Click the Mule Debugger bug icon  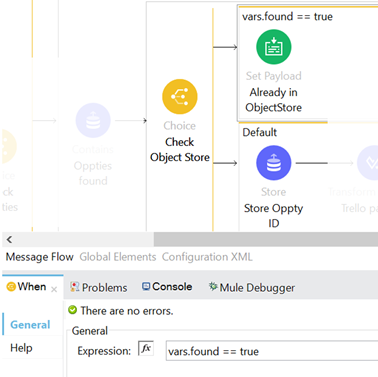click(213, 286)
